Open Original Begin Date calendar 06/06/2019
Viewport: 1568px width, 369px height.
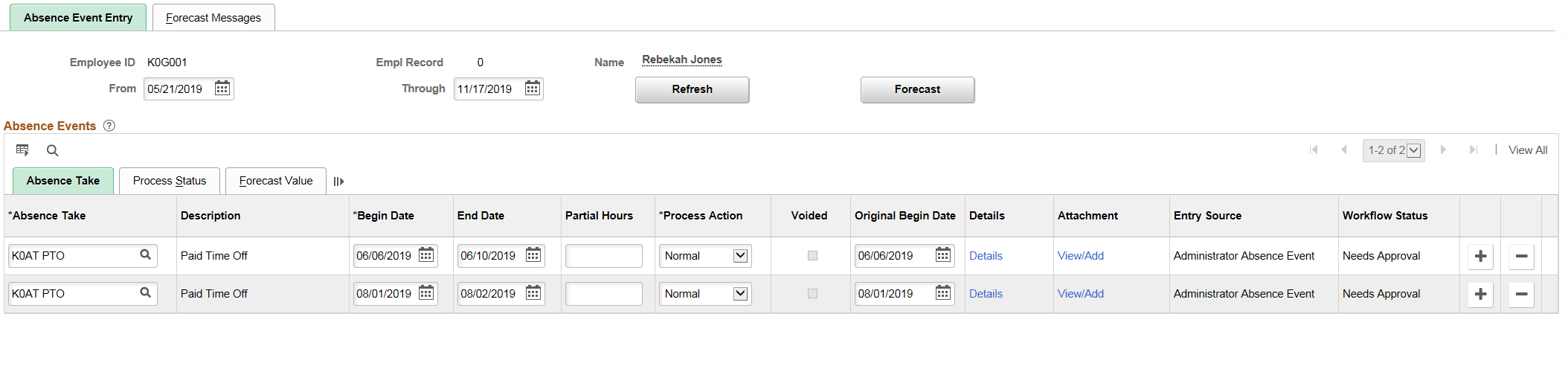pyautogui.click(x=943, y=255)
